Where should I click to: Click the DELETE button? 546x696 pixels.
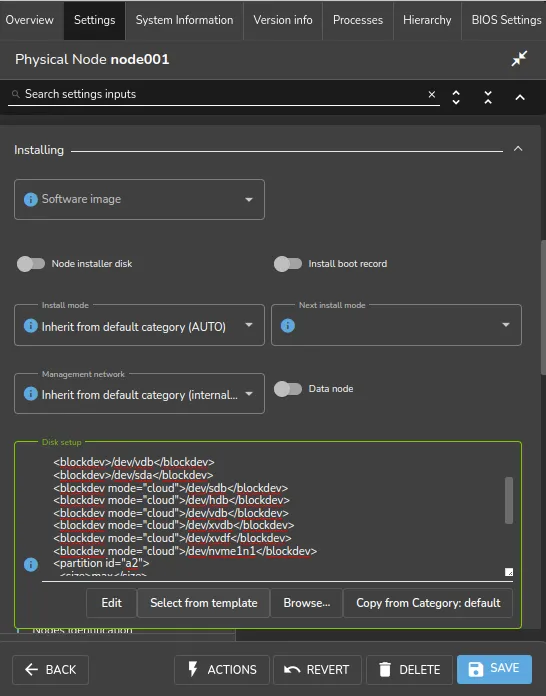coord(409,669)
